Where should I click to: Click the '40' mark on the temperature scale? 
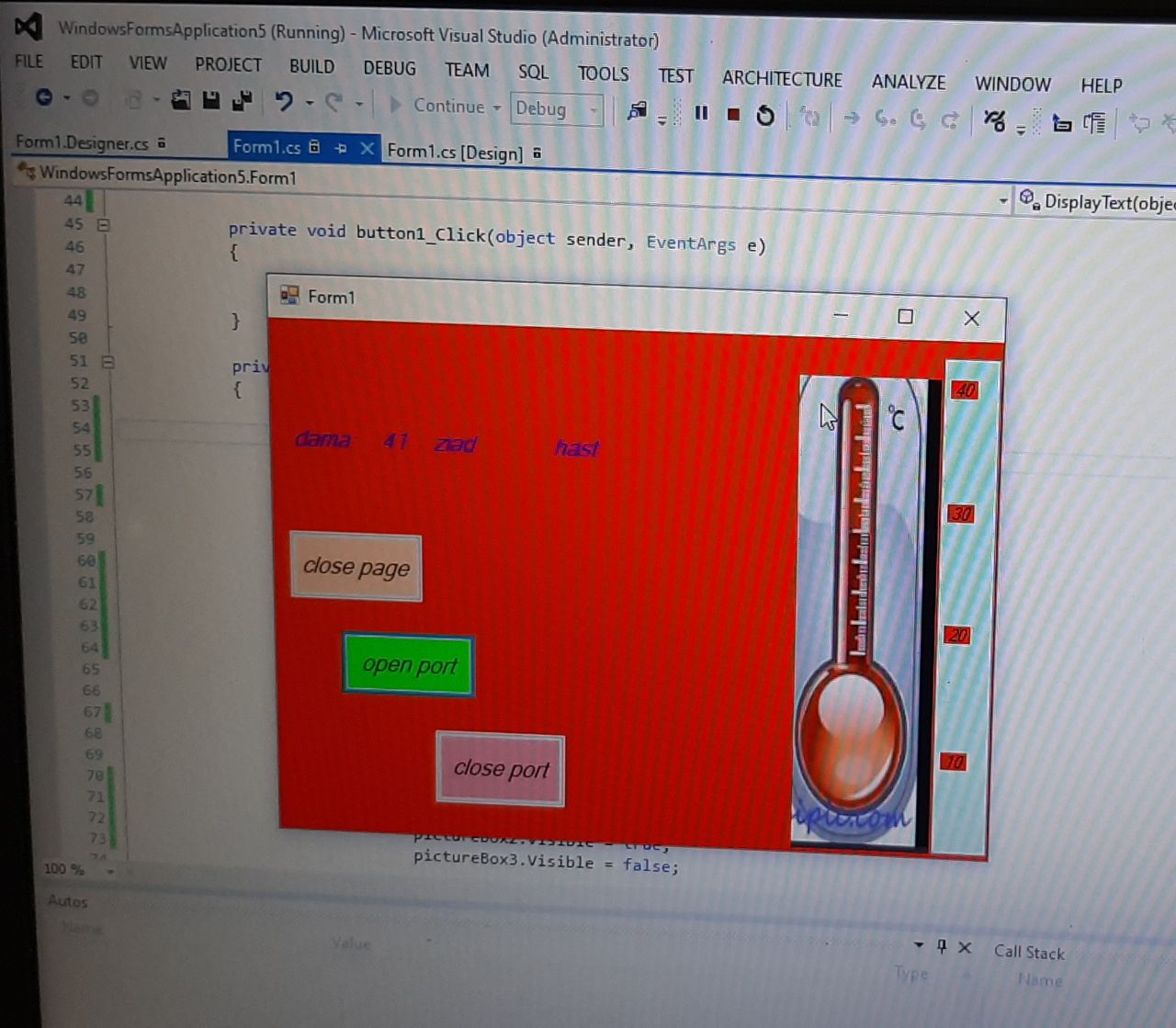[x=965, y=390]
